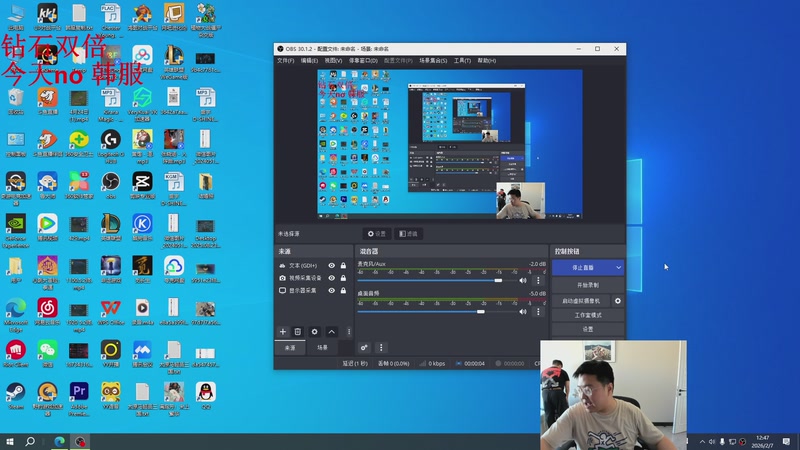Open source properties gear in Sources panel
Image resolution: width=800 pixels, height=450 pixels.
[x=314, y=332]
